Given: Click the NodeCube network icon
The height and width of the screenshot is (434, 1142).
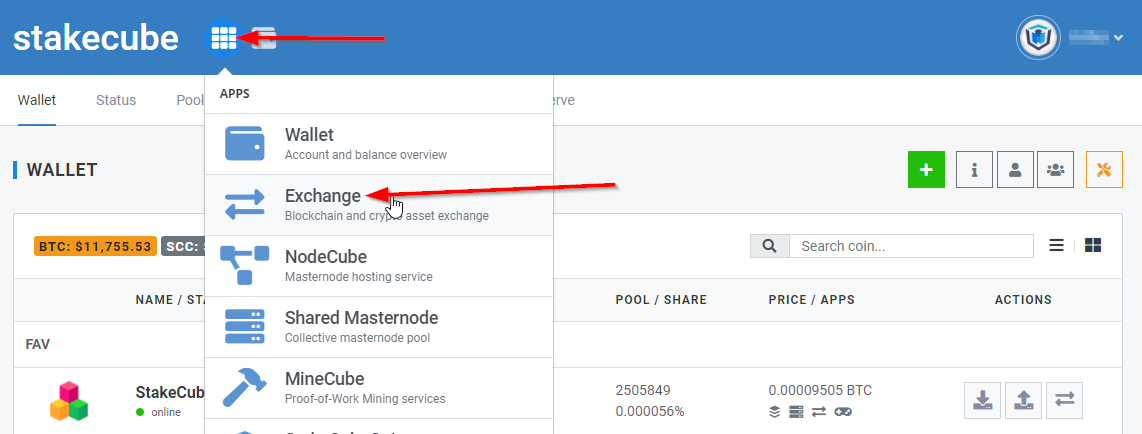Looking at the screenshot, I should (x=245, y=265).
